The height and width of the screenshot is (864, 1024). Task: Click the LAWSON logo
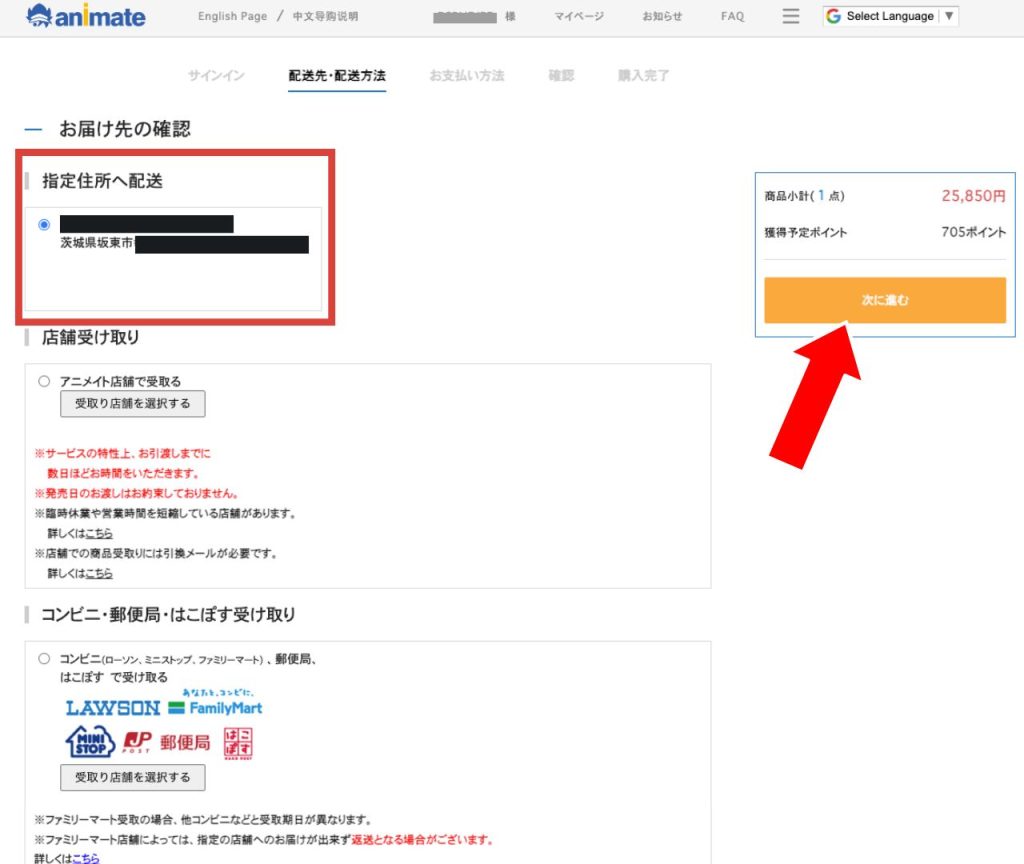pyautogui.click(x=112, y=708)
